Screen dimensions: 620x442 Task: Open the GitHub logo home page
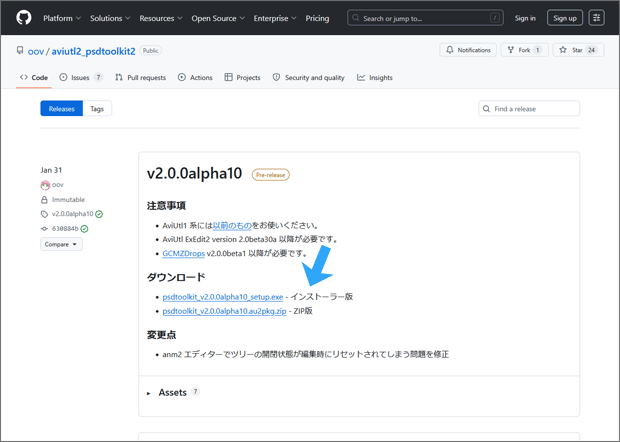point(24,18)
